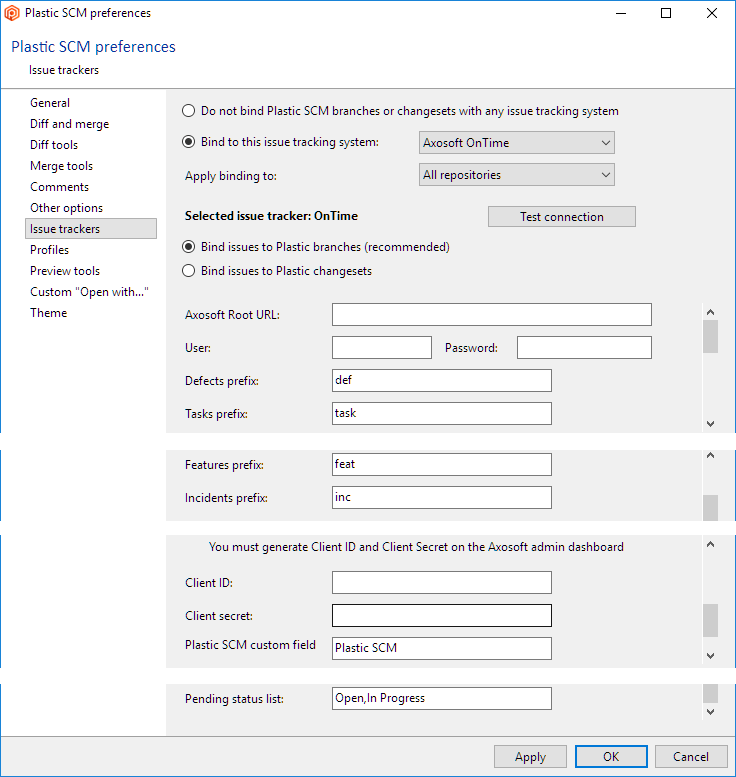Click the 'Apply binding to:' label
The height and width of the screenshot is (777, 736).
pos(230,176)
